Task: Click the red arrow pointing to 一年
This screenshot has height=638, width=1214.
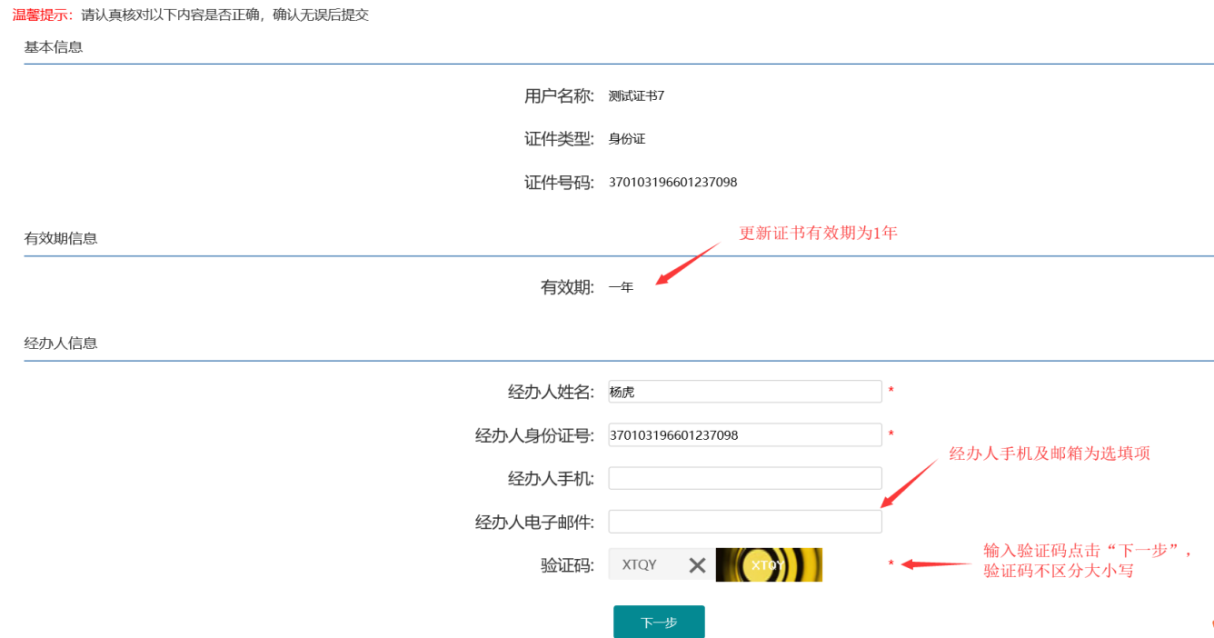Action: tap(687, 263)
